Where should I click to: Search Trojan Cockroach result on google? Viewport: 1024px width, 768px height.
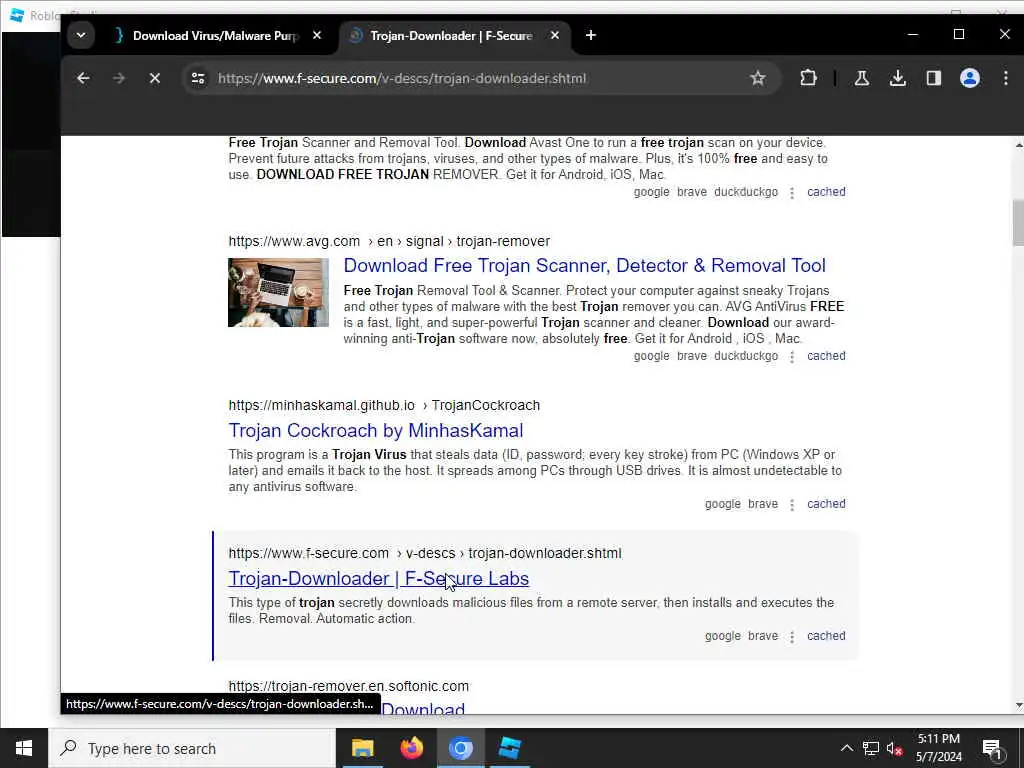[722, 504]
